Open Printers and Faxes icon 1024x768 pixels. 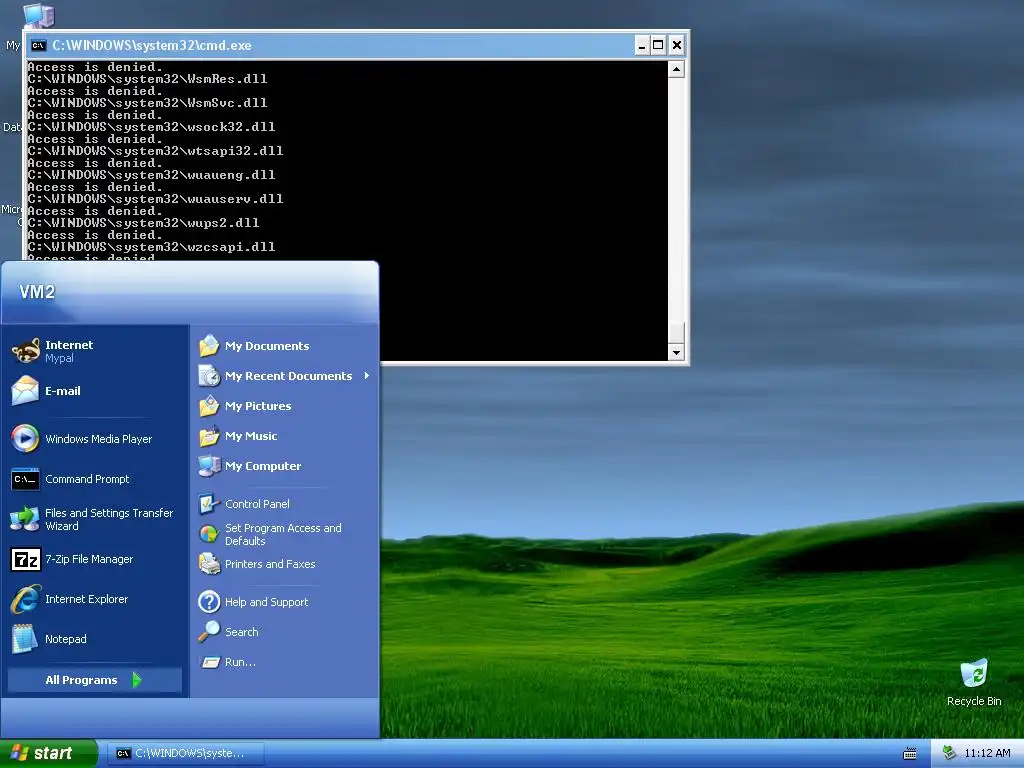point(209,564)
